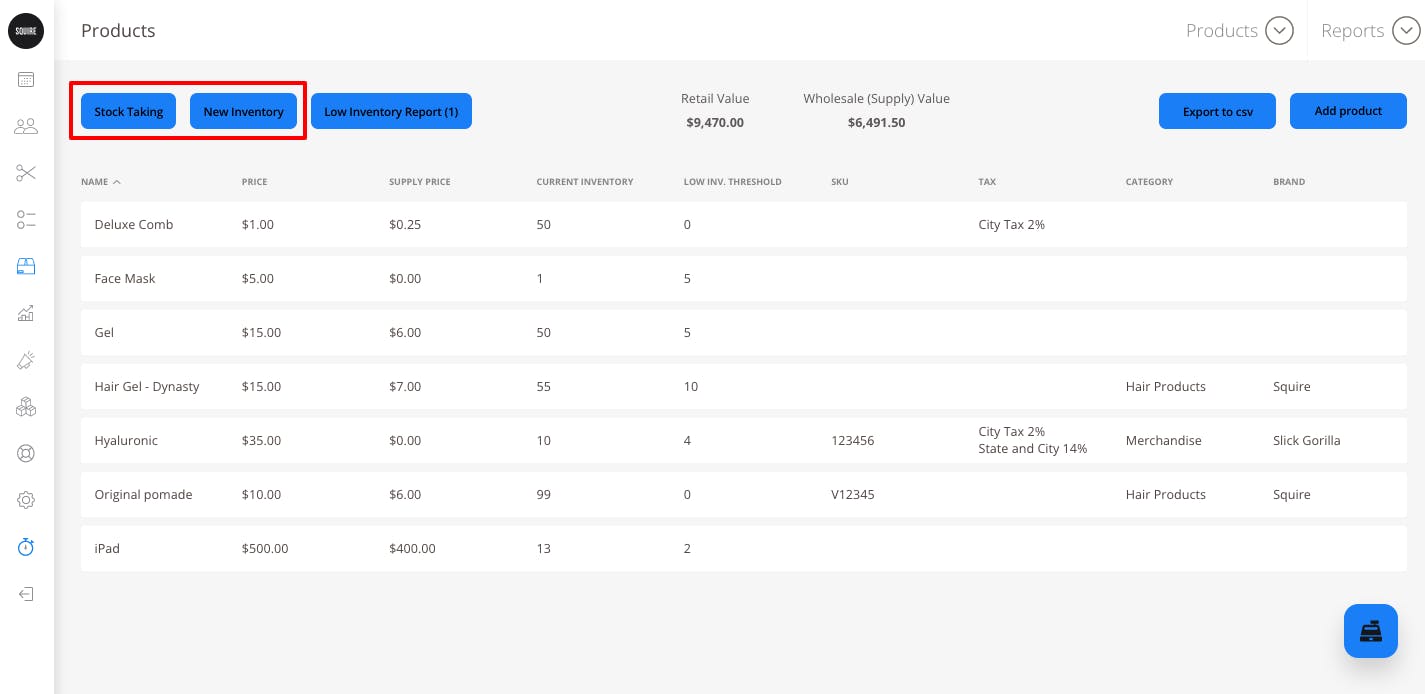Screen dimensions: 1425x694
Task: Click the Stock Taking button
Action: point(129,112)
